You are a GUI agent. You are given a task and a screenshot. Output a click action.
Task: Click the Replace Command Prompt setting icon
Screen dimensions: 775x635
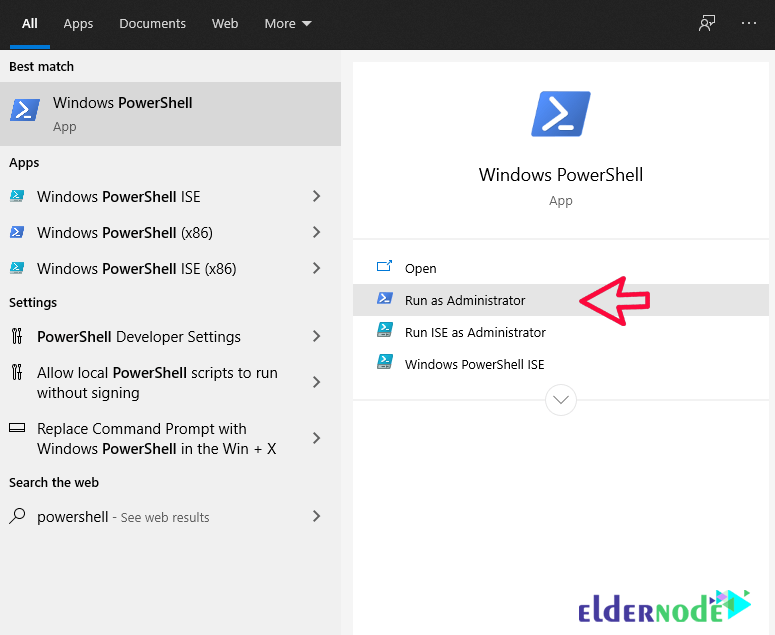point(17,427)
